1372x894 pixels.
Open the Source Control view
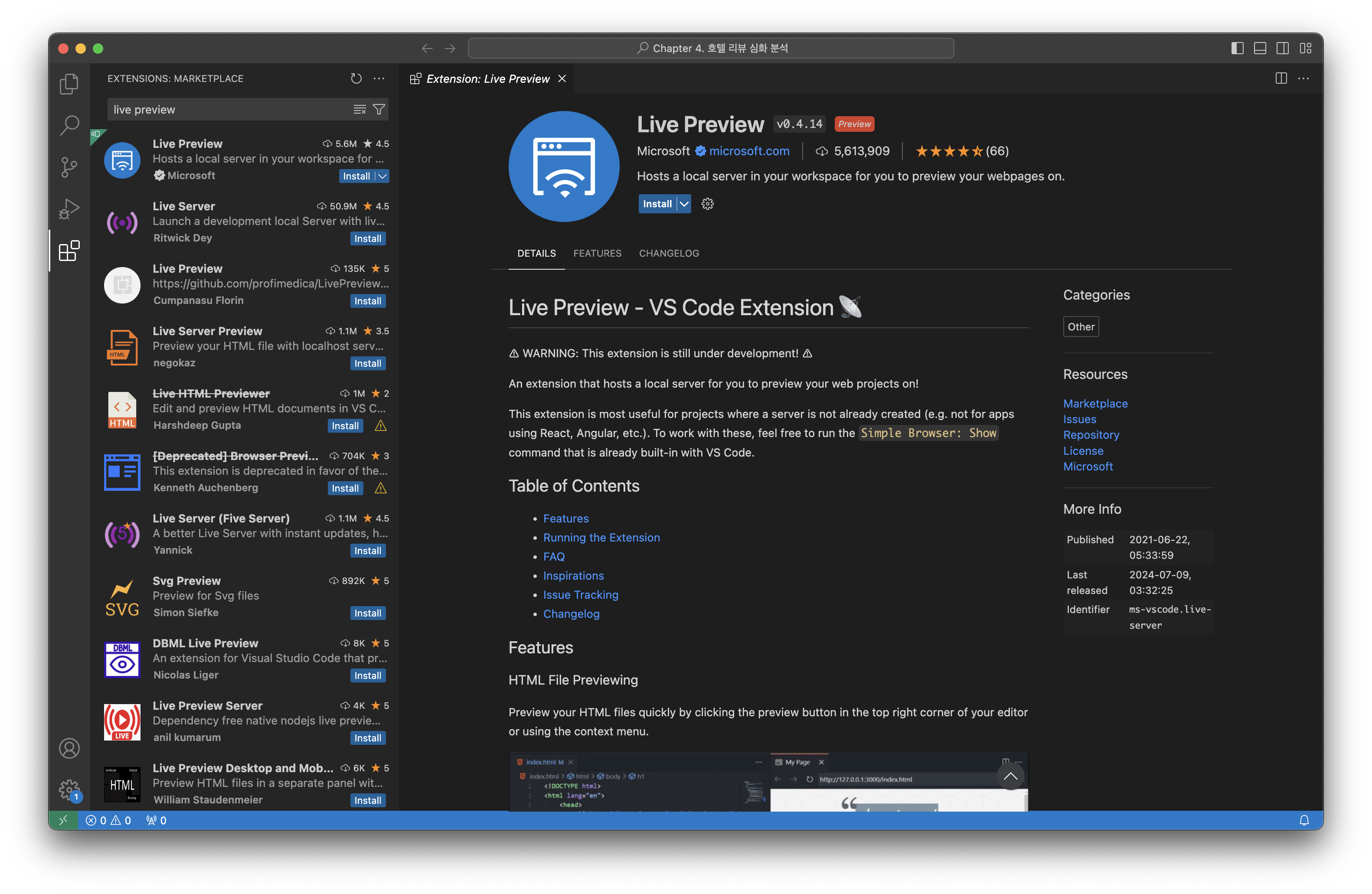(x=69, y=167)
